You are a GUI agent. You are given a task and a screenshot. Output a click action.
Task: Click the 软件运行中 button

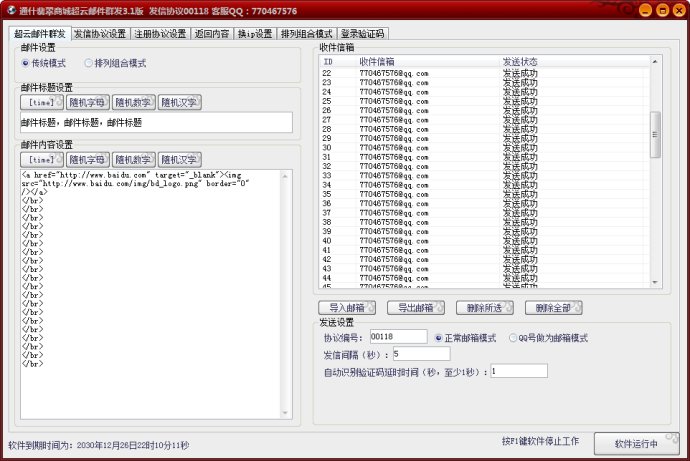pos(636,443)
